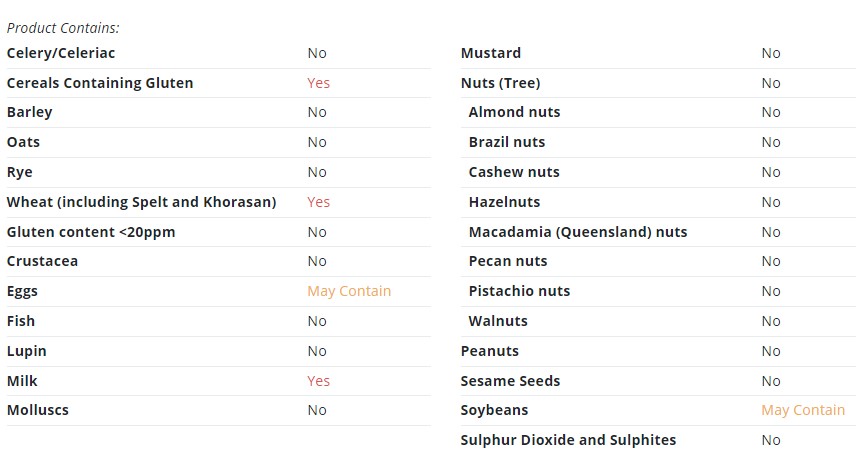Click the Sulphur Dioxide and Sulphites label
Image resolution: width=856 pixels, height=453 pixels.
568,440
